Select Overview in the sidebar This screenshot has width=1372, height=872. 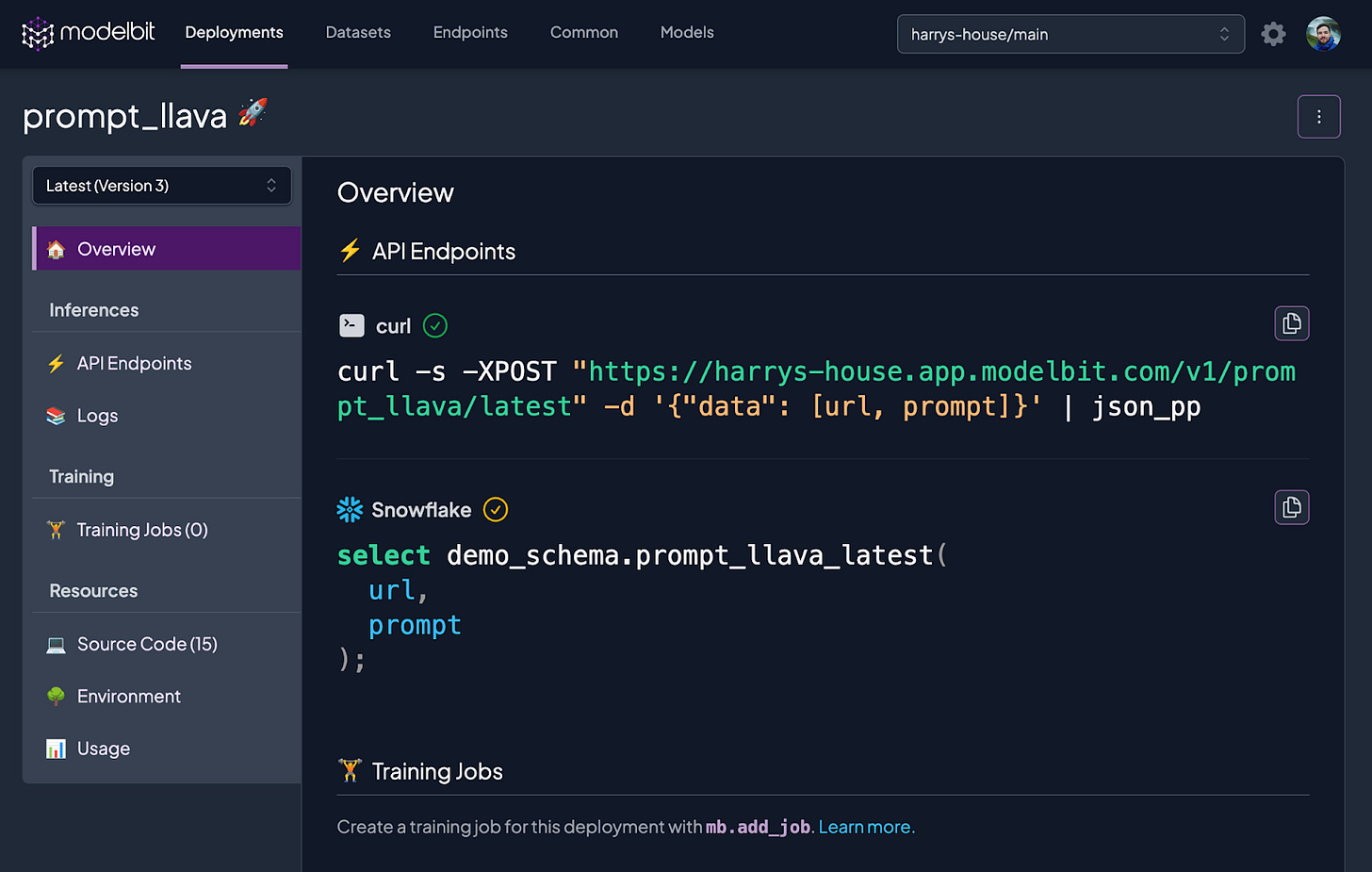(x=167, y=249)
